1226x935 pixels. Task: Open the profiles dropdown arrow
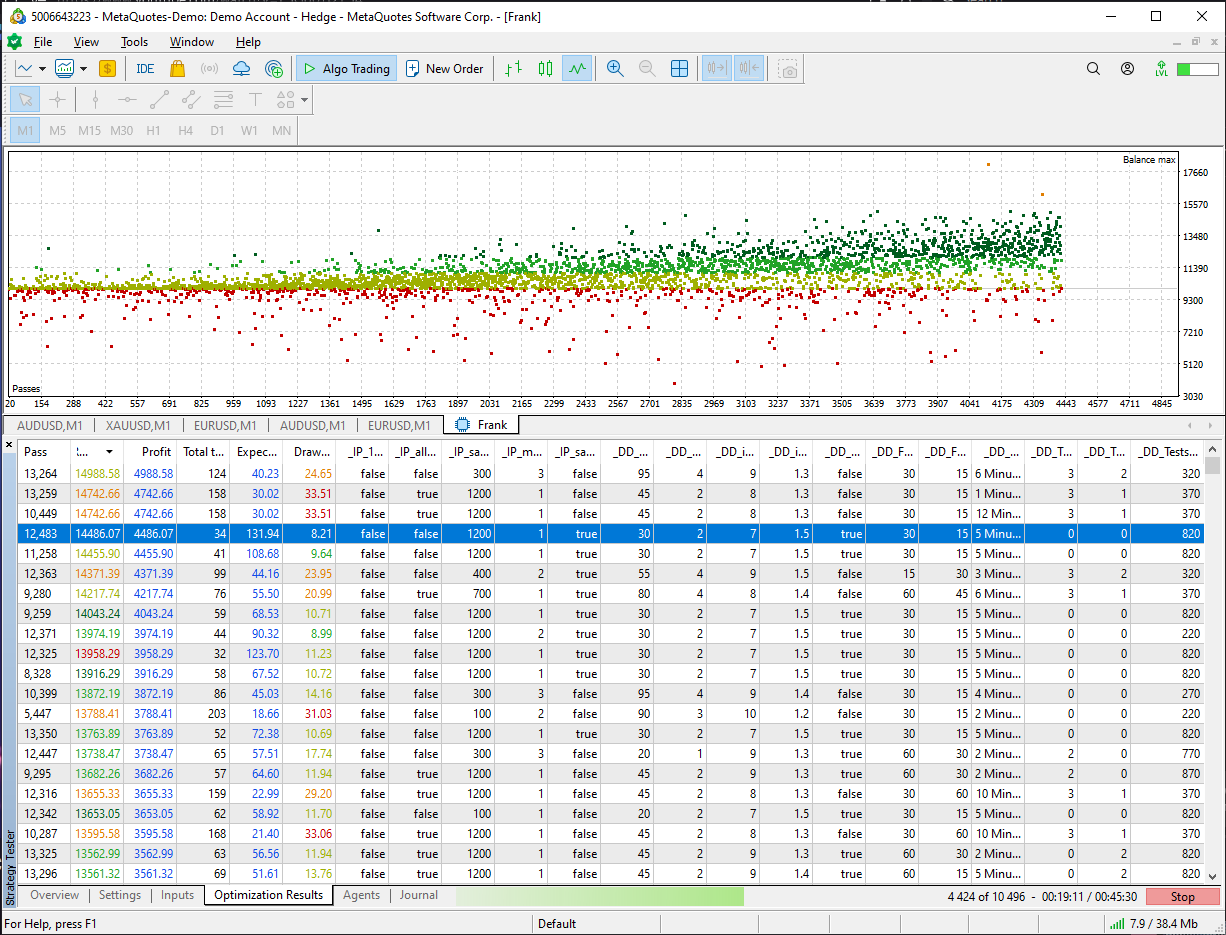click(x=83, y=69)
